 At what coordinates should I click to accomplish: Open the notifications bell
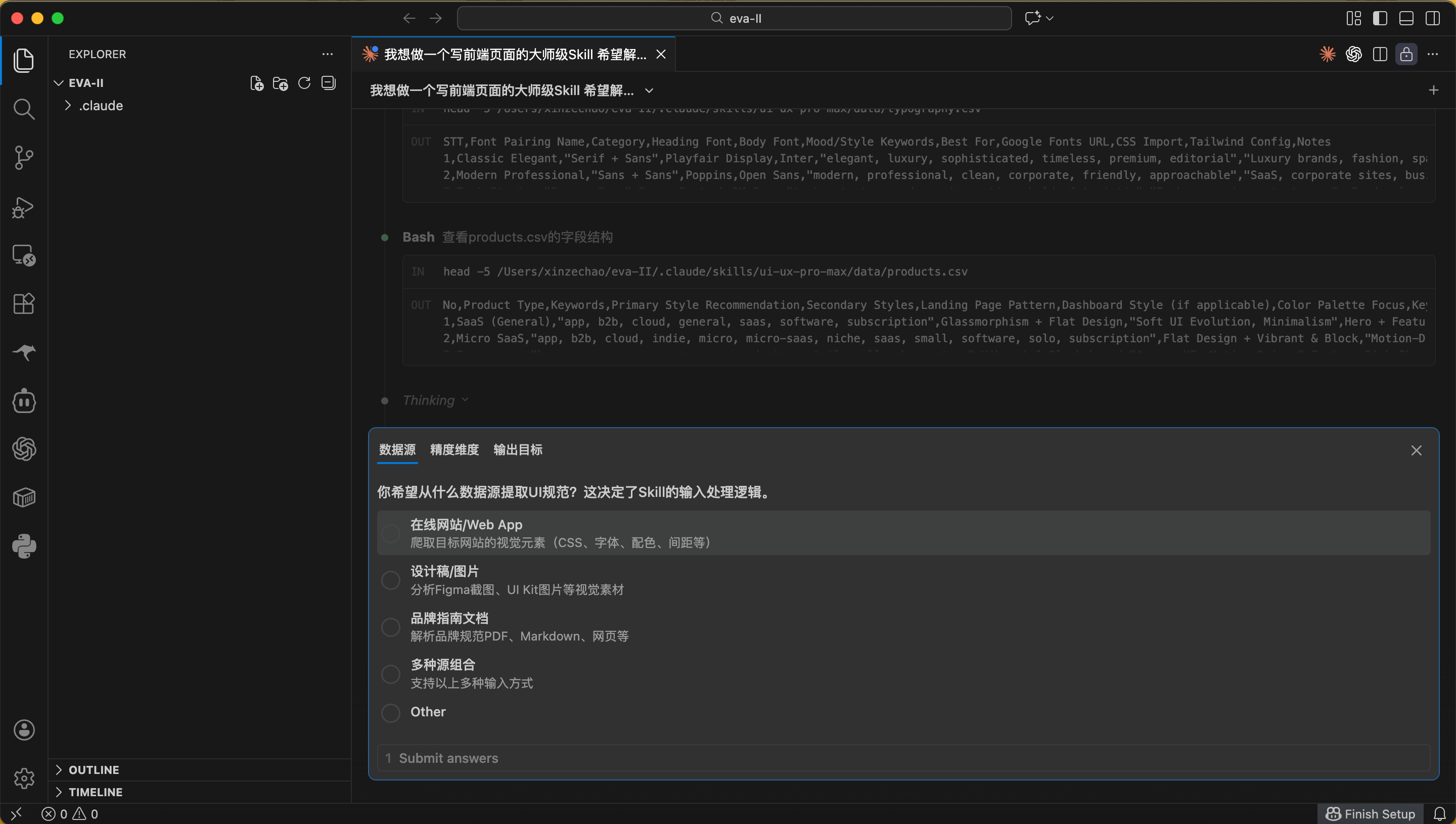[x=1440, y=814]
